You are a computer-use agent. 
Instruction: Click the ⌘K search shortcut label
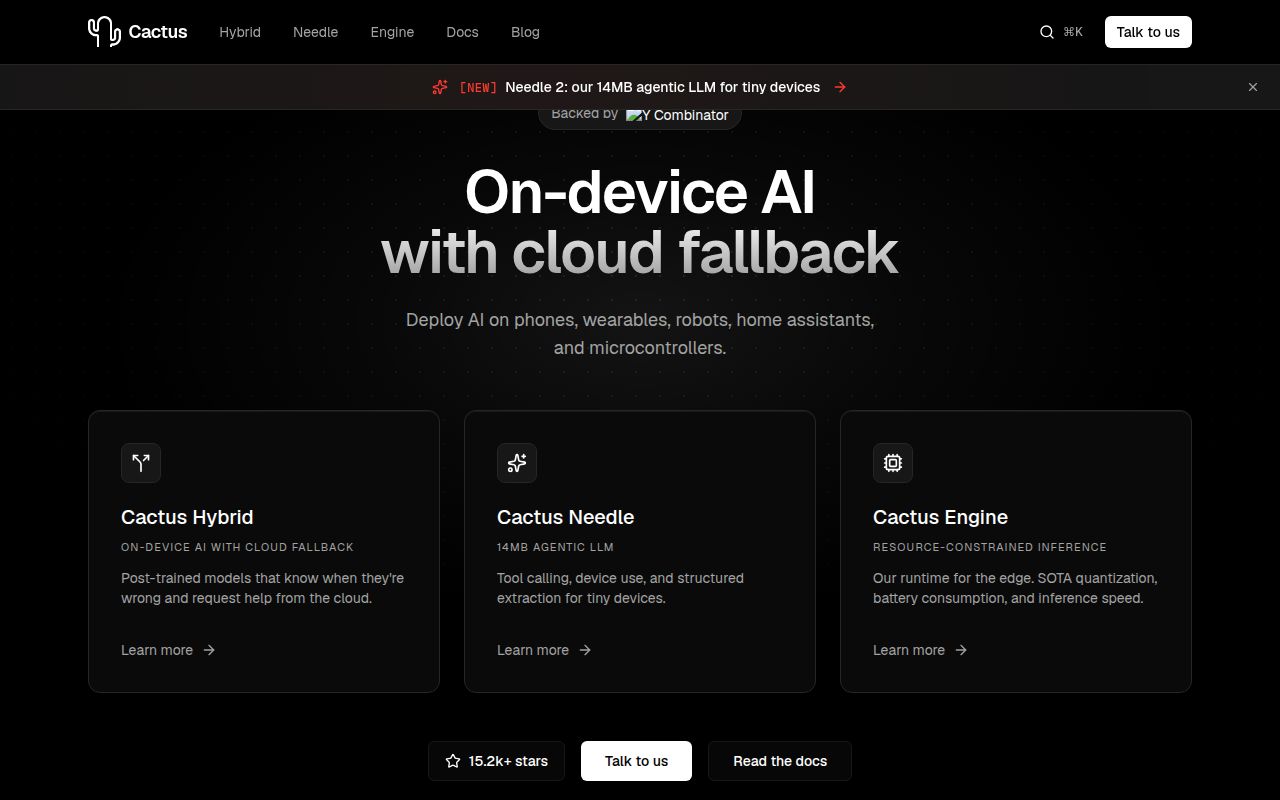coord(1073,32)
